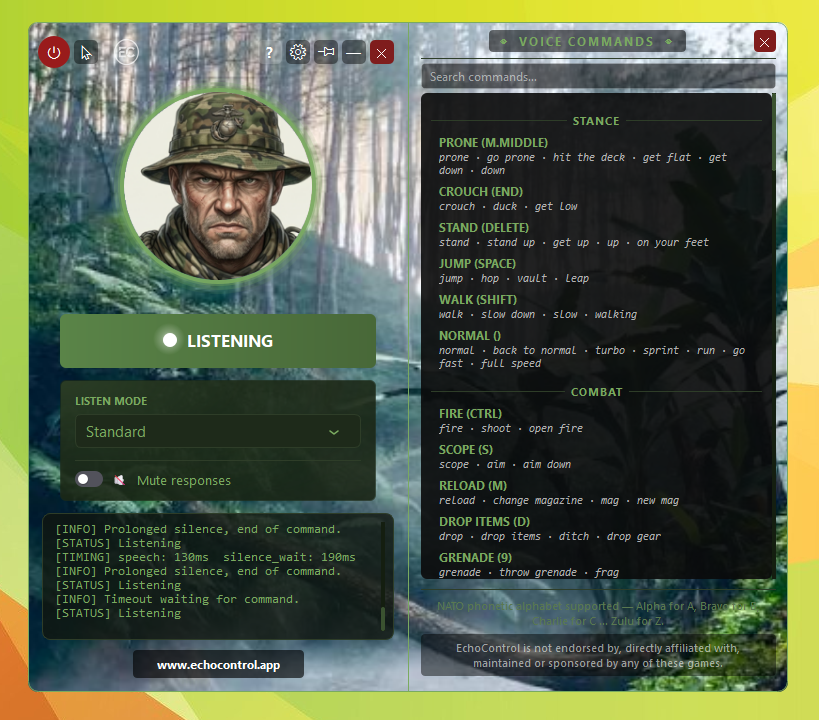Viewport: 819px width, 720px height.
Task: Click the log output scrollbar
Action: click(x=383, y=619)
